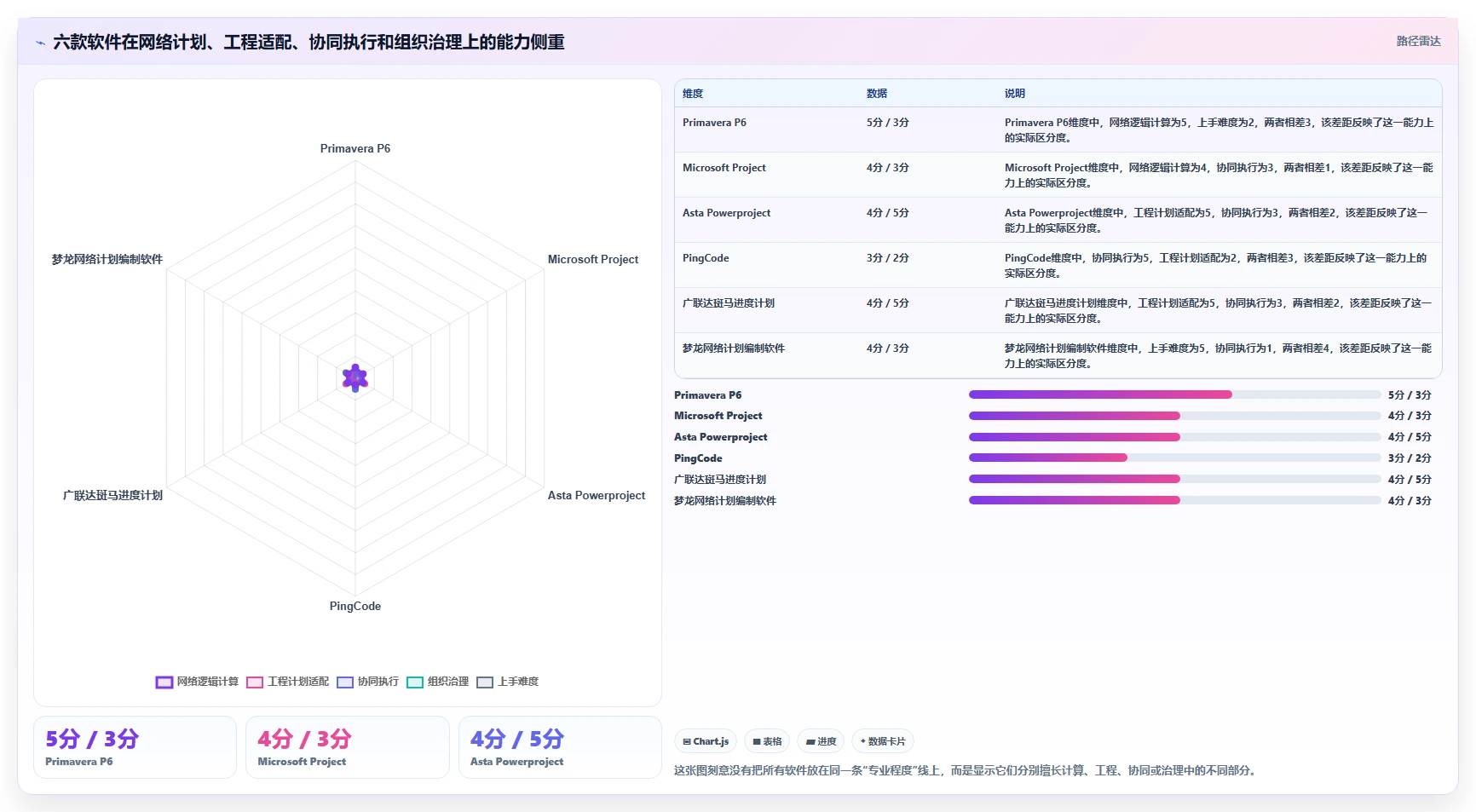Image resolution: width=1476 pixels, height=812 pixels.
Task: Click the 梦龙网络计划编制软件 progress bar
Action: click(1174, 501)
